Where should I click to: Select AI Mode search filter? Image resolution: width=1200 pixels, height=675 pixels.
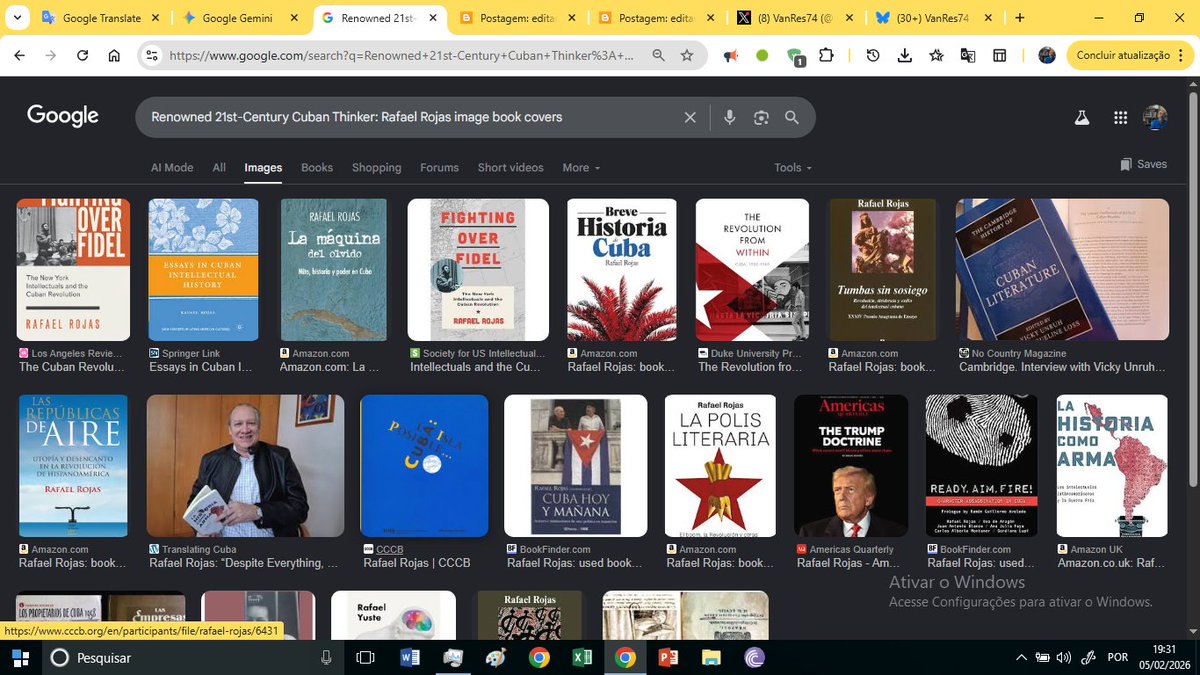pos(172,168)
